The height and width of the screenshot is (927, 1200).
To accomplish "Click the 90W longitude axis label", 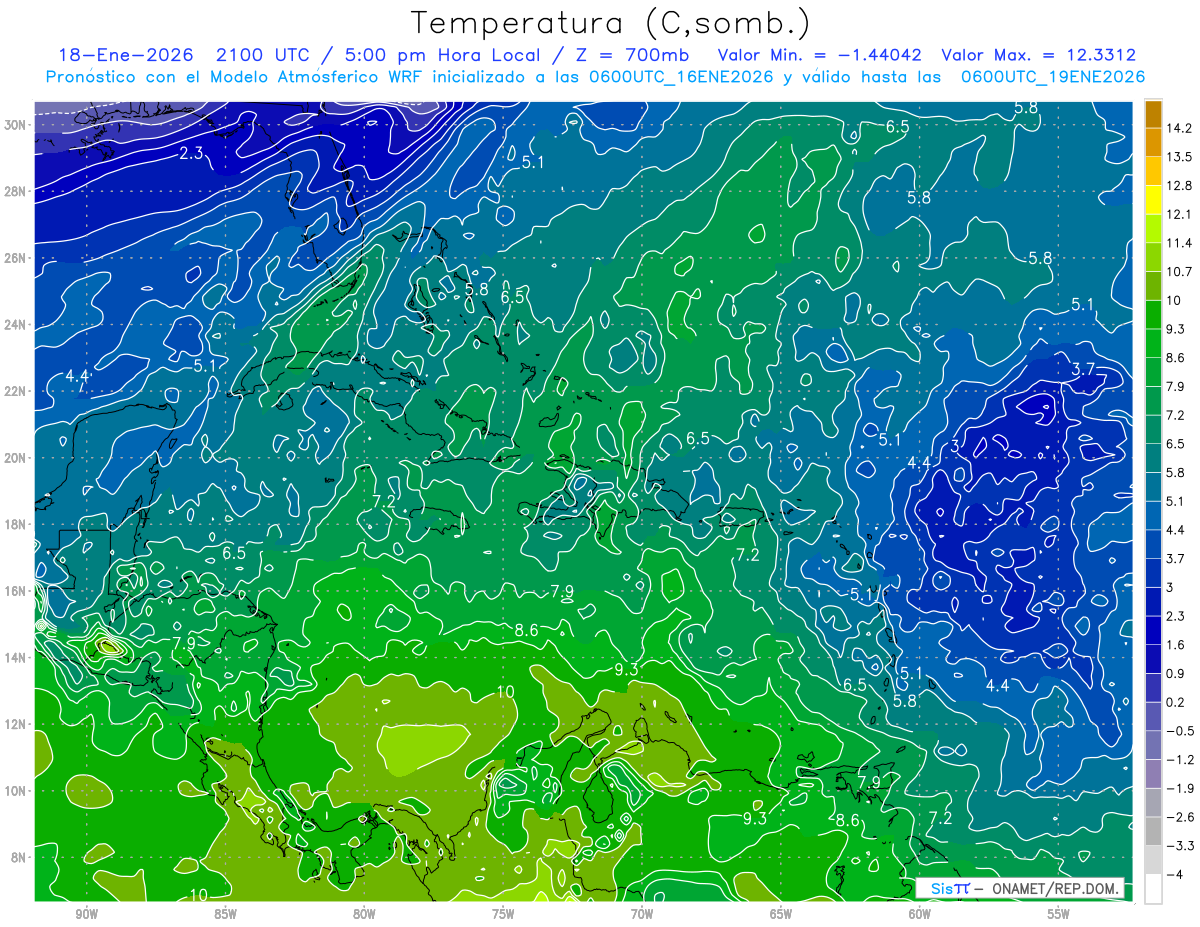I will [x=86, y=914].
